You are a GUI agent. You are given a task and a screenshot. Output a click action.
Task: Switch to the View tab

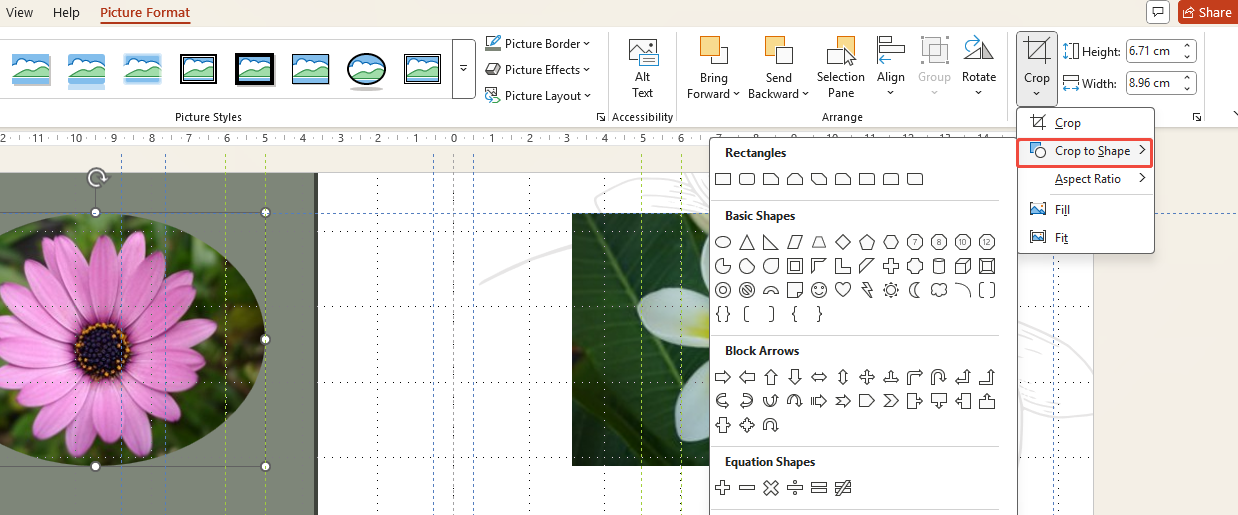click(19, 13)
